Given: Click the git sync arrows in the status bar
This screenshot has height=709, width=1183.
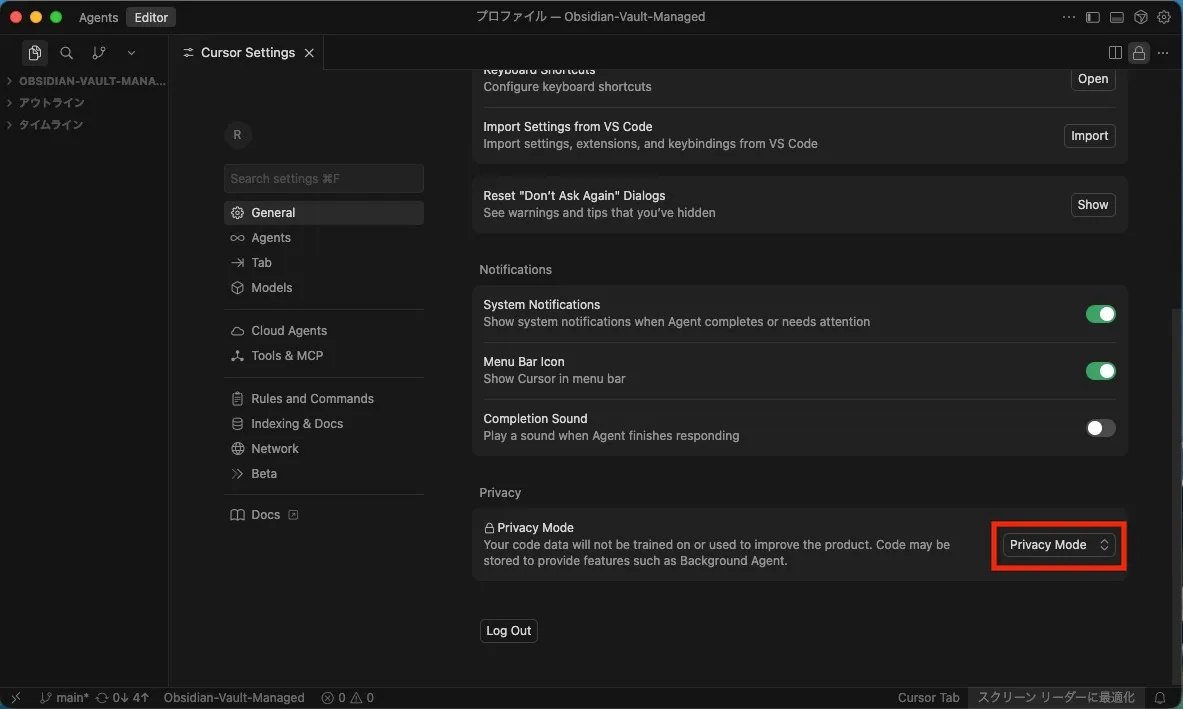Looking at the screenshot, I should (x=100, y=697).
